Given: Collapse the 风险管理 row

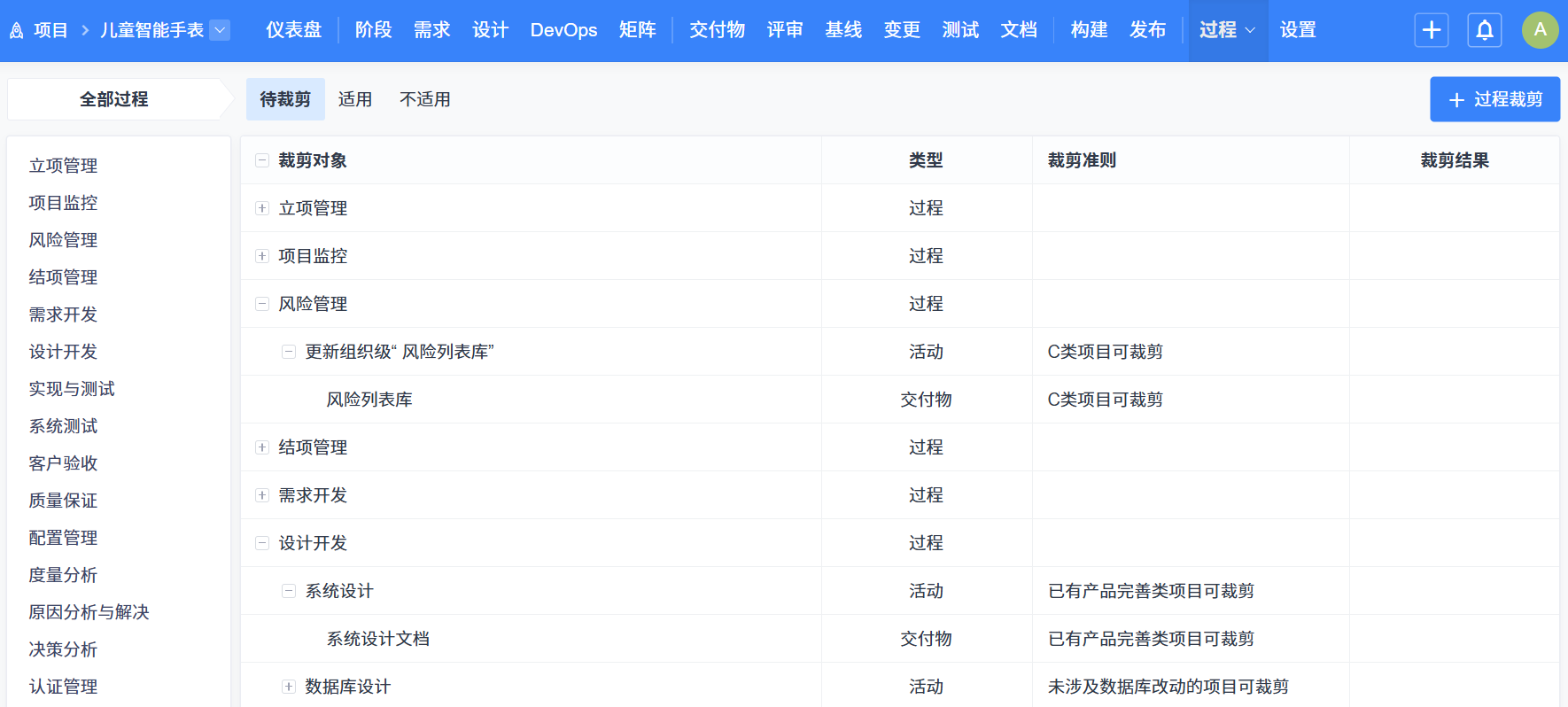Looking at the screenshot, I should (262, 304).
